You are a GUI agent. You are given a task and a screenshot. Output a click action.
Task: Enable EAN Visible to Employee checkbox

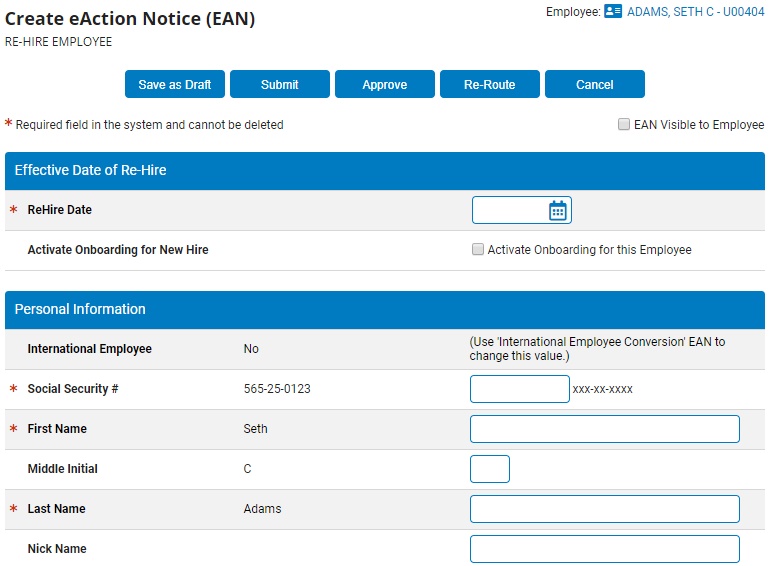[624, 125]
